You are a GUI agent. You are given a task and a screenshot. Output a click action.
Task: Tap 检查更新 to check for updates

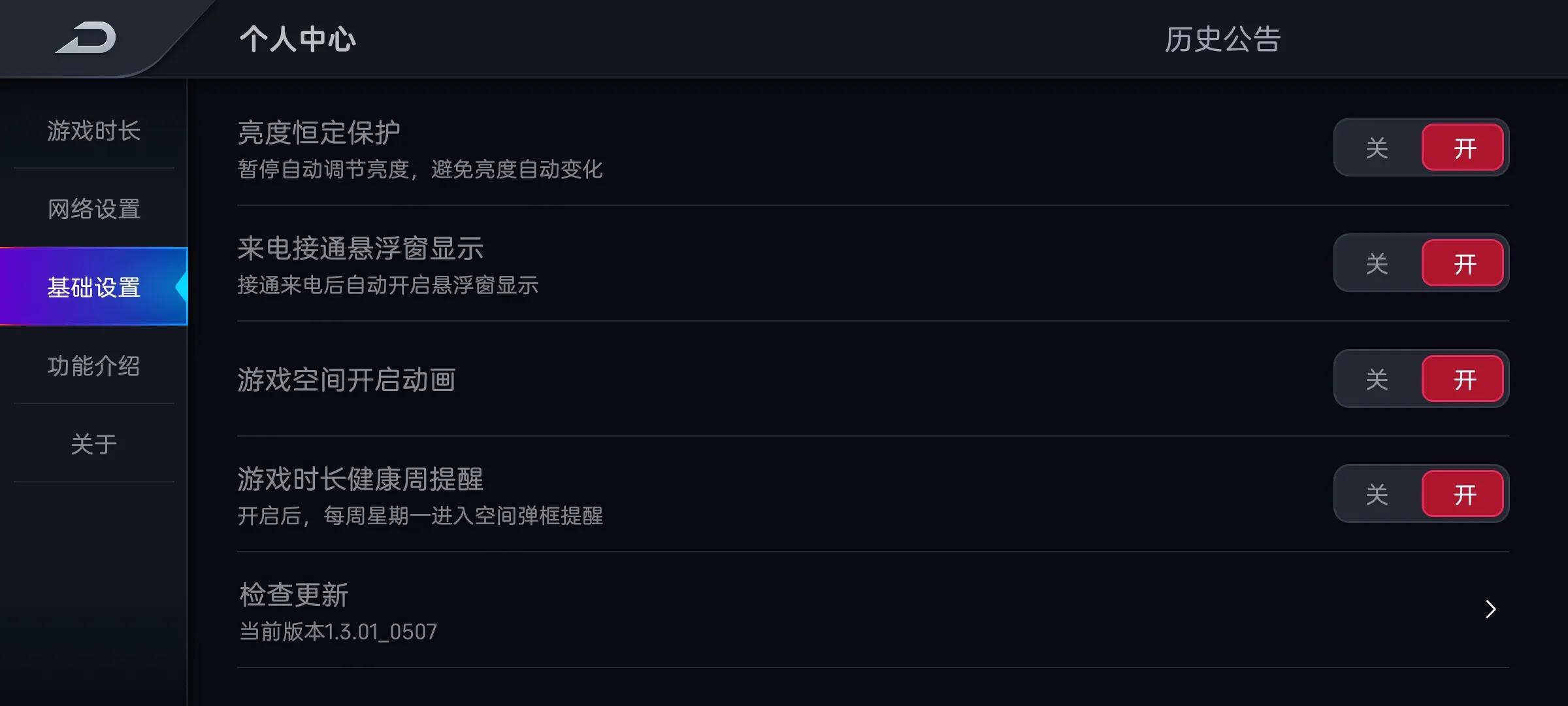pos(293,594)
